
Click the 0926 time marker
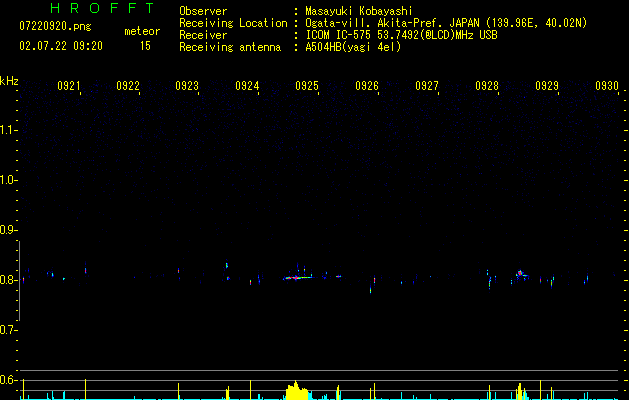coord(367,86)
